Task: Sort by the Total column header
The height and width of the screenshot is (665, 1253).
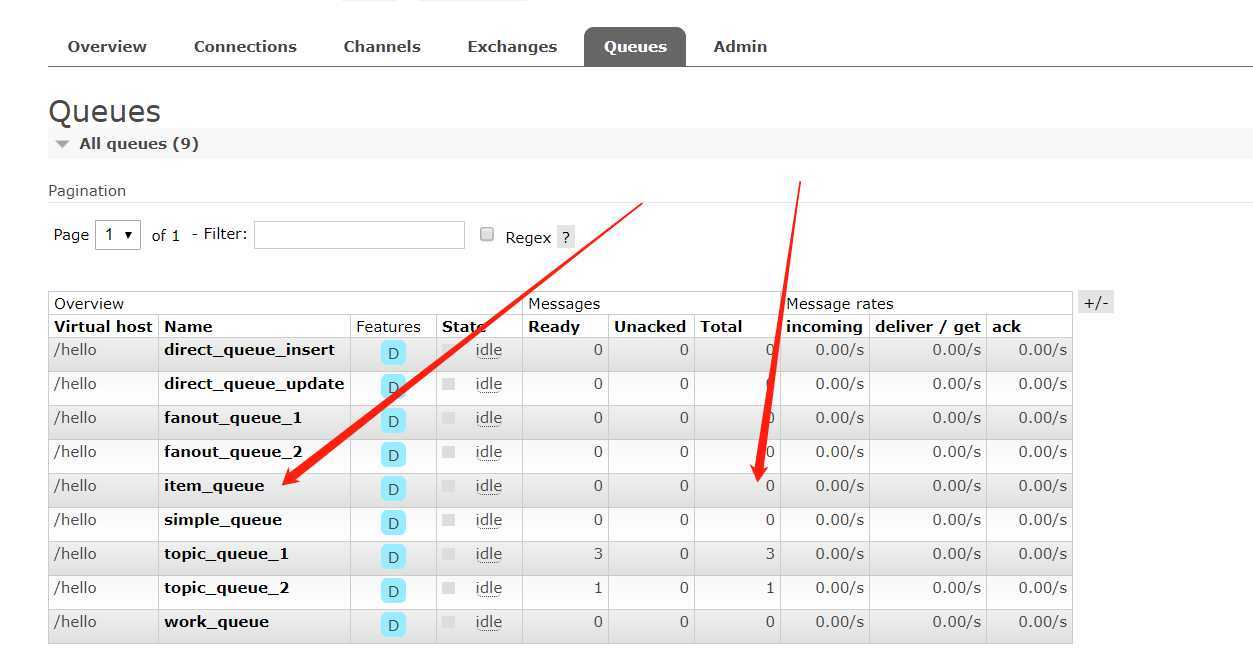Action: point(721,327)
